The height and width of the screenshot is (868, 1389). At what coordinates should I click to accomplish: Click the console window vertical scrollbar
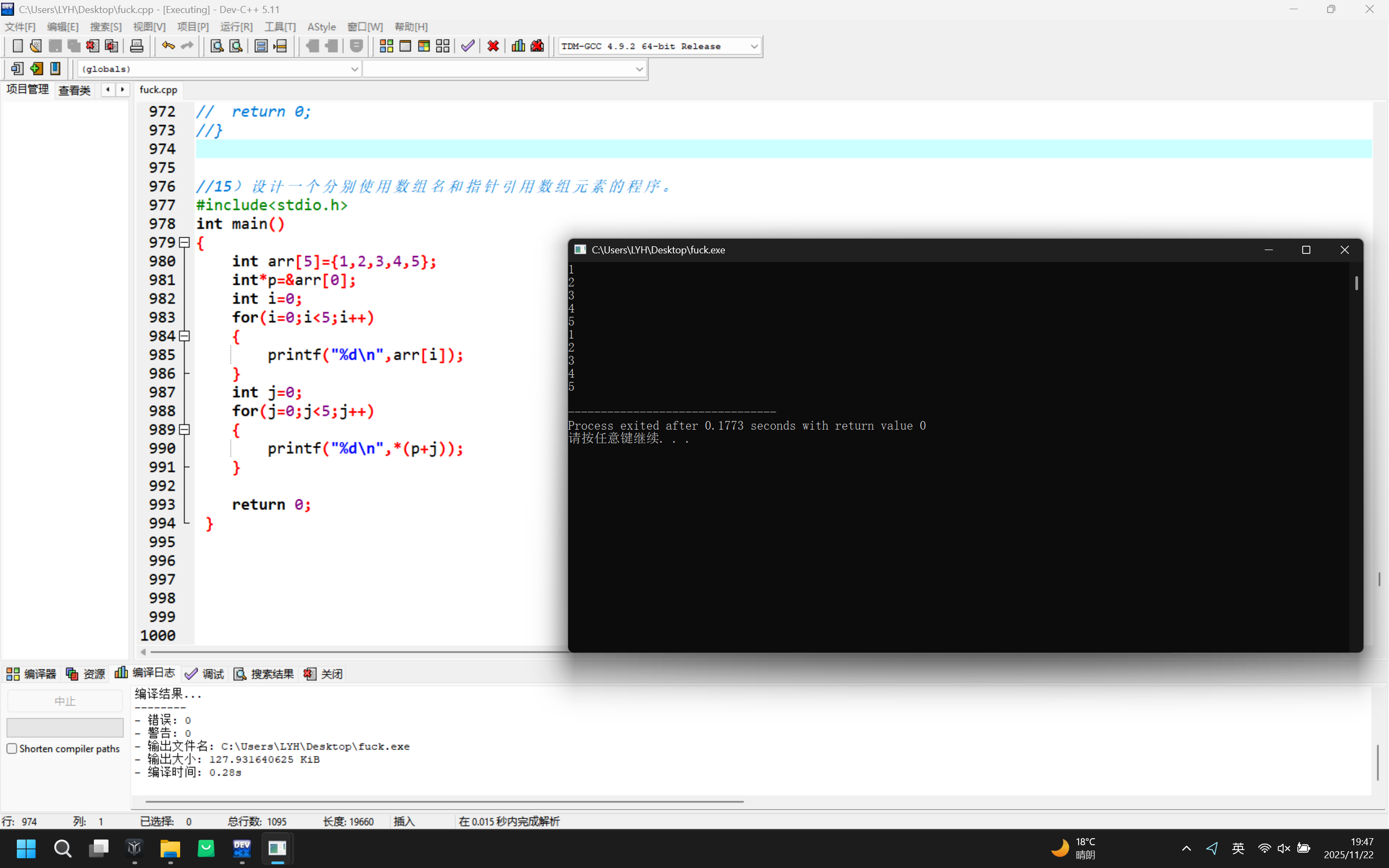point(1356,283)
